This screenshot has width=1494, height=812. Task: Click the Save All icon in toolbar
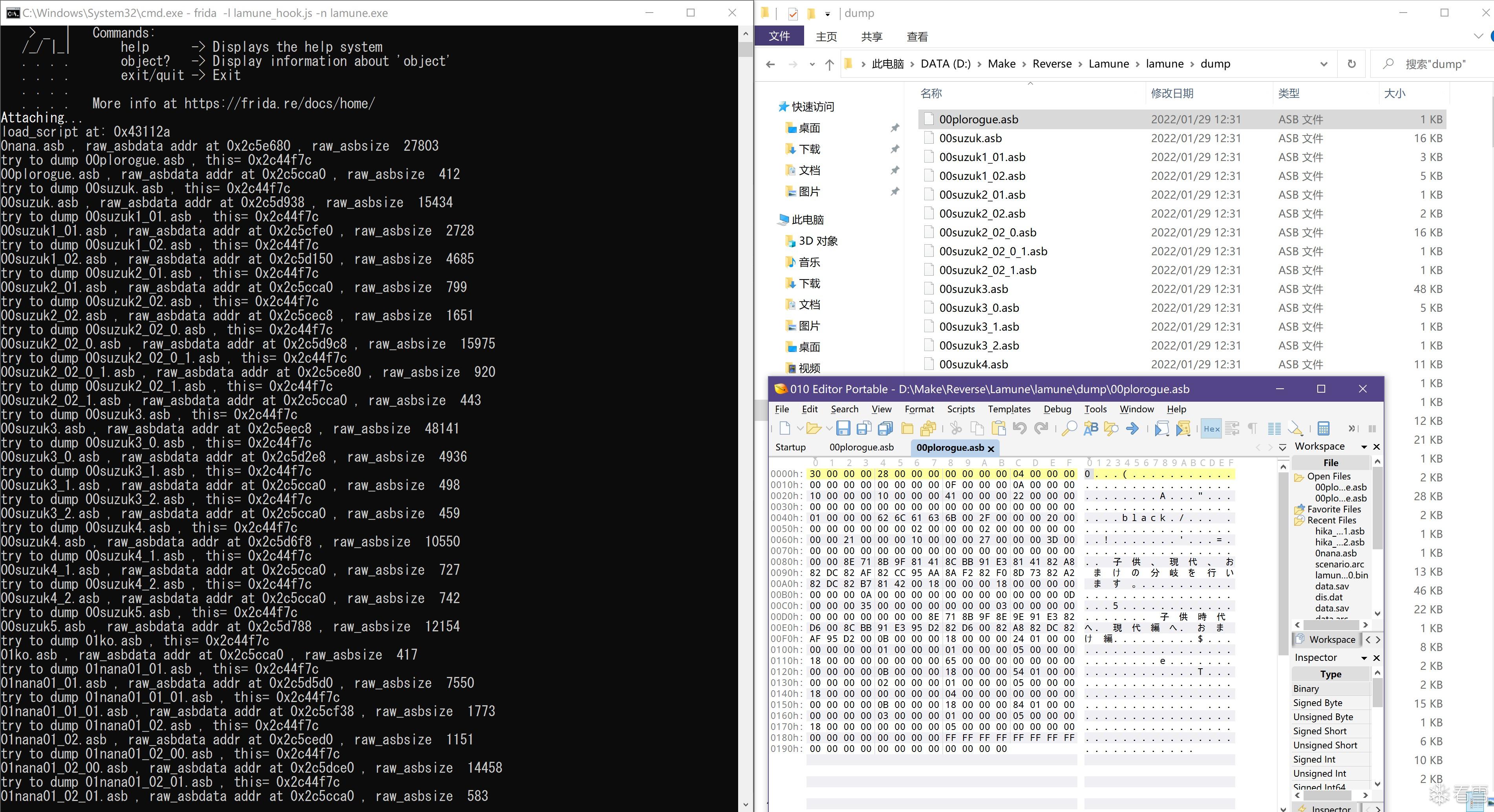[x=885, y=429]
